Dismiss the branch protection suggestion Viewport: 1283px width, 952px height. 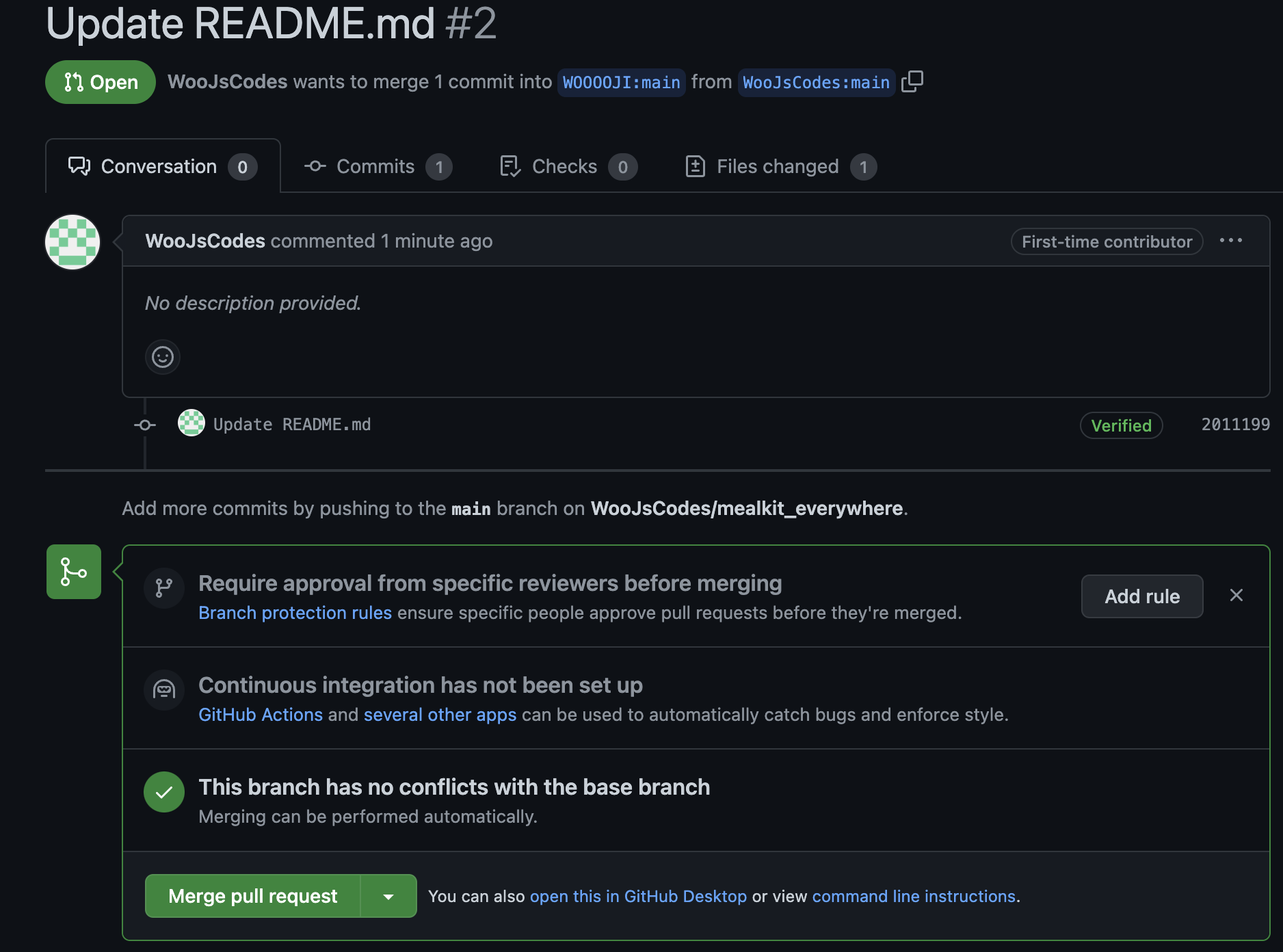click(1236, 595)
